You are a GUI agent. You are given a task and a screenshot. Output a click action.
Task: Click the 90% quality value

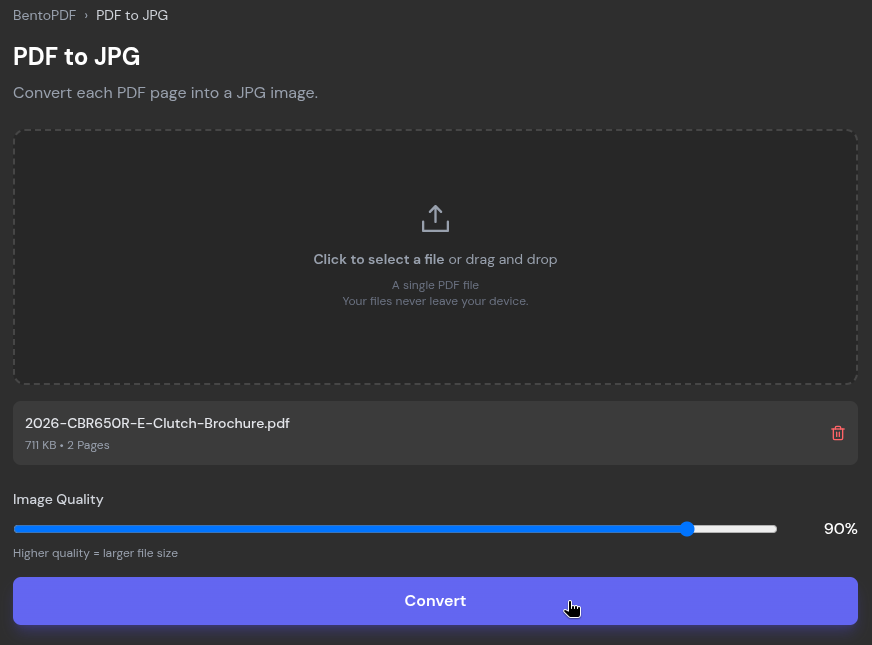pos(840,529)
